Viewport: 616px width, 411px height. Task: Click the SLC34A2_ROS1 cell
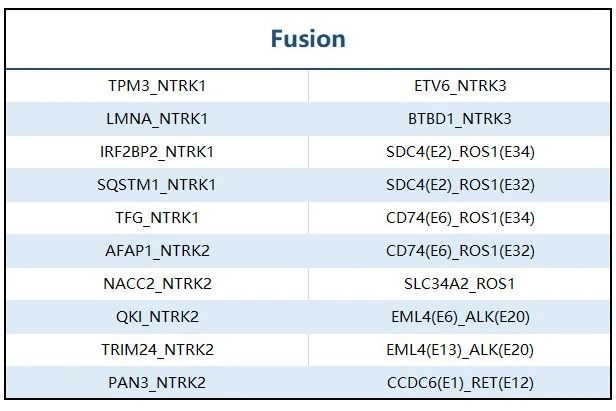[460, 284]
